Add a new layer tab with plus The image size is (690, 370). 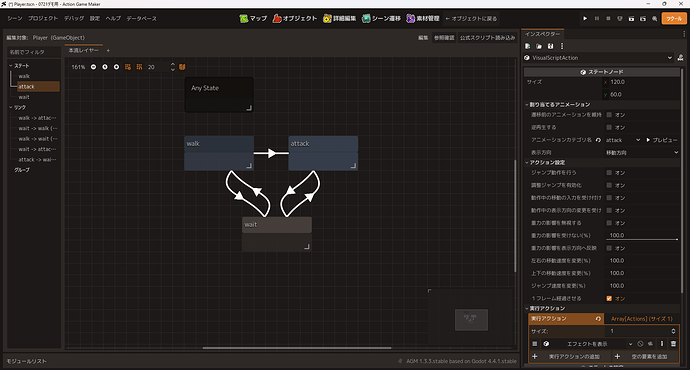108,51
